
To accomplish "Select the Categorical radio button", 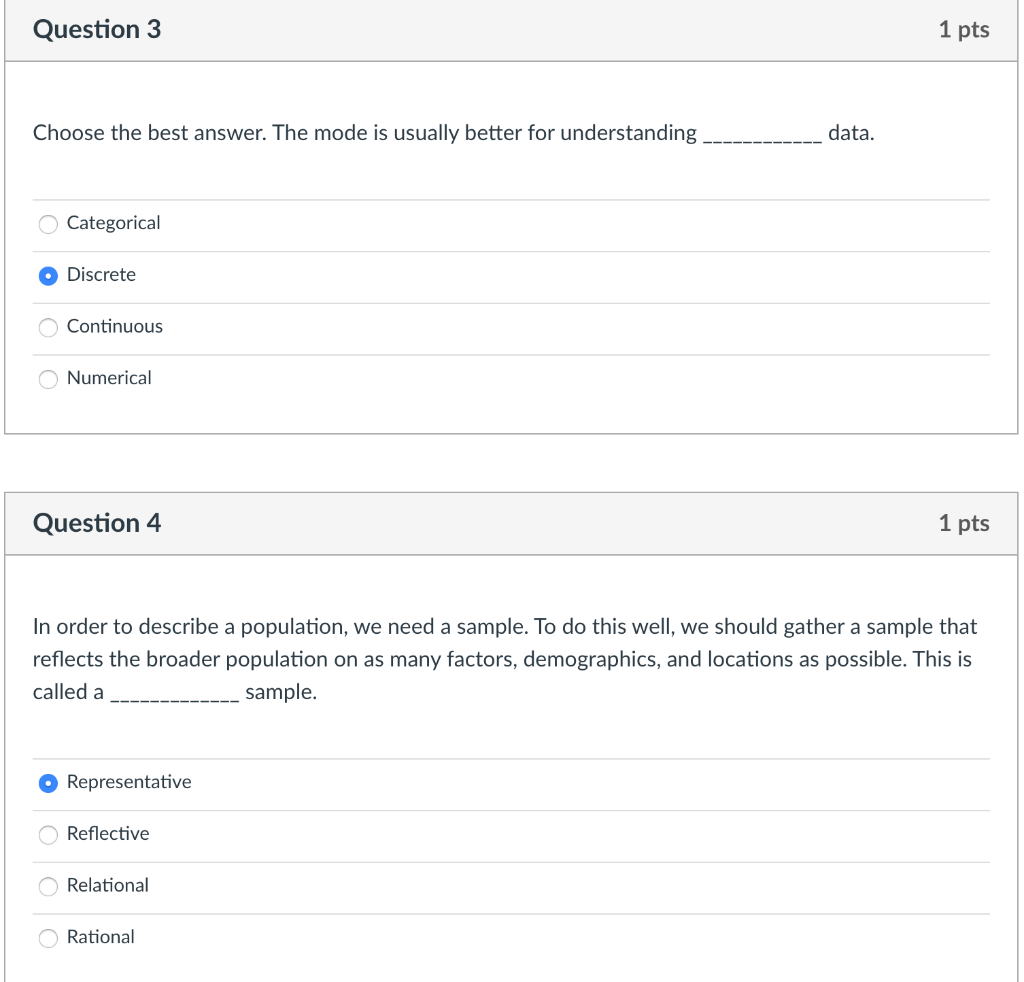I will [48, 224].
